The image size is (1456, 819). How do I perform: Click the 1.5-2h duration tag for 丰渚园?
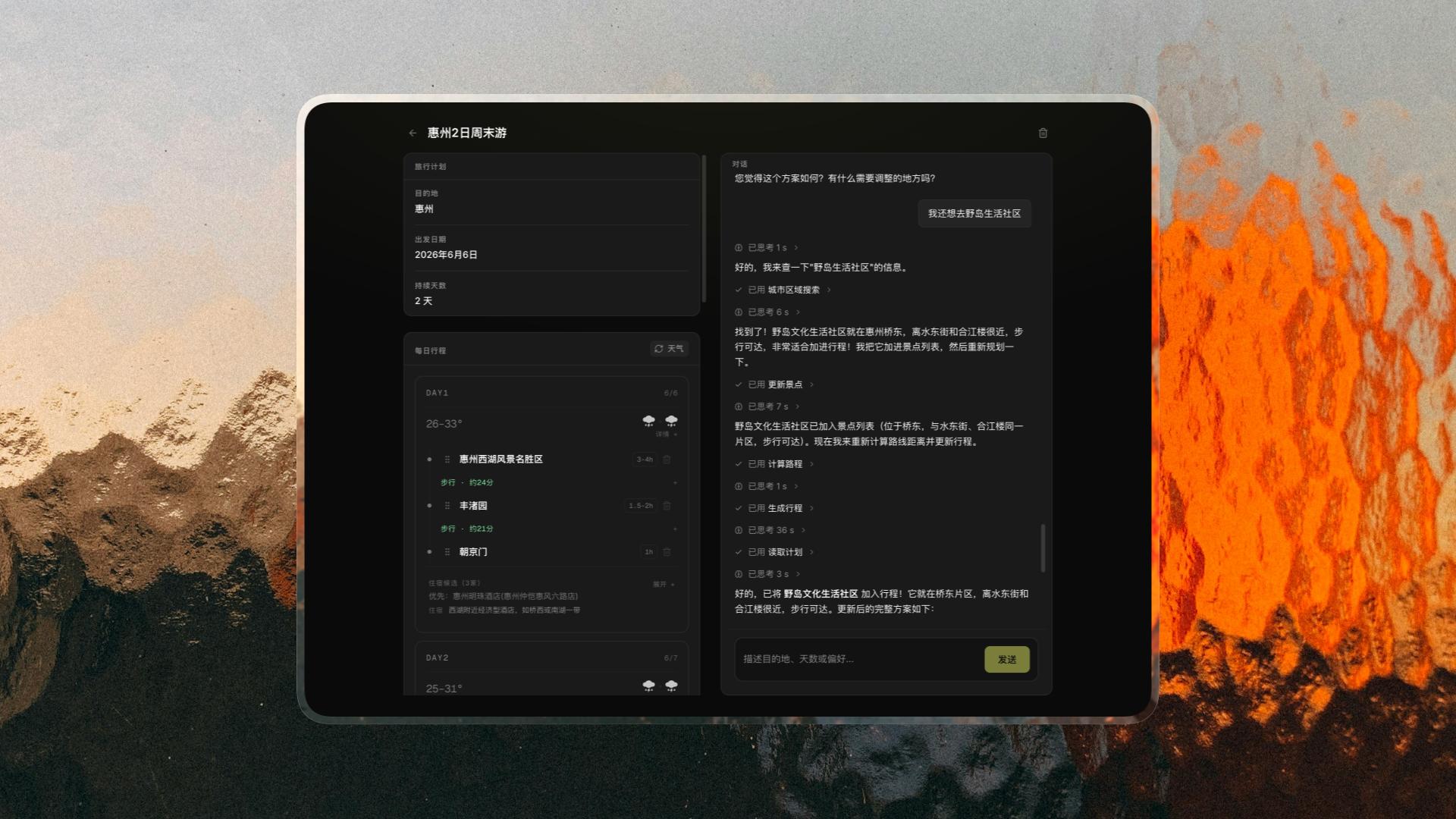641,506
